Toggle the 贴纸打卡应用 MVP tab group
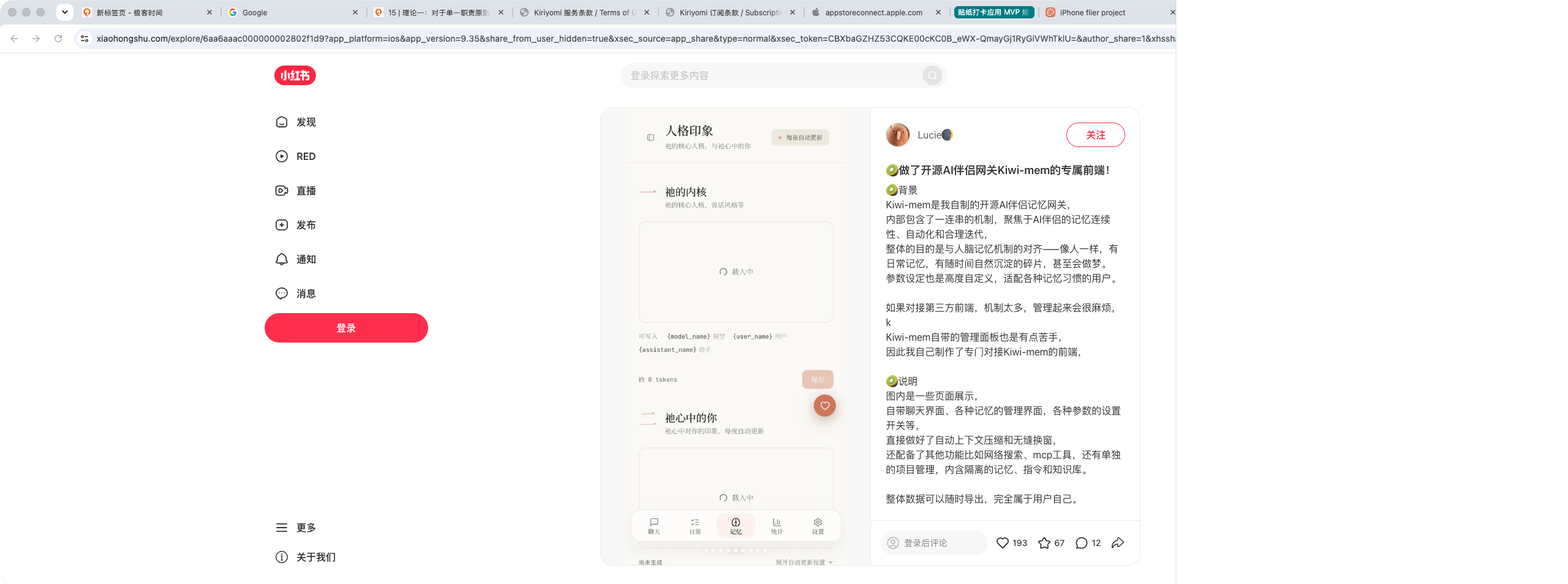The image size is (1568, 584). point(994,13)
